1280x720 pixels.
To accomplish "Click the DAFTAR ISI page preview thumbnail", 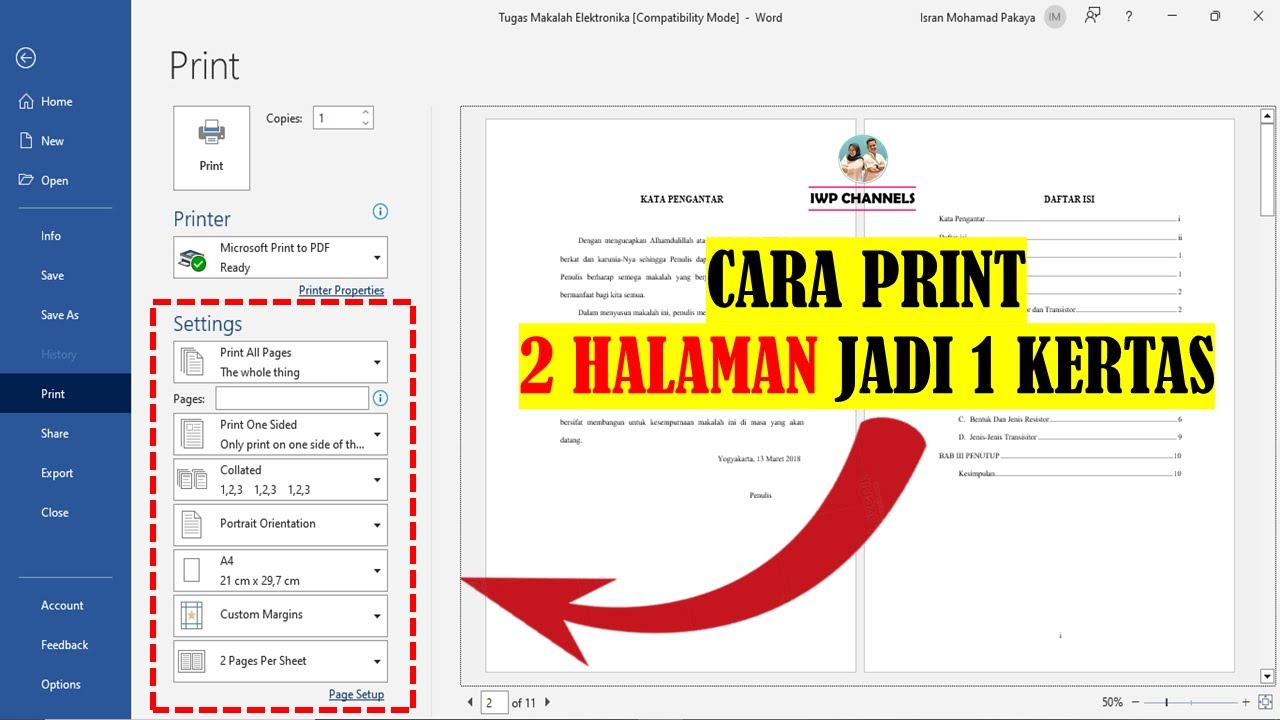I will tap(1049, 396).
